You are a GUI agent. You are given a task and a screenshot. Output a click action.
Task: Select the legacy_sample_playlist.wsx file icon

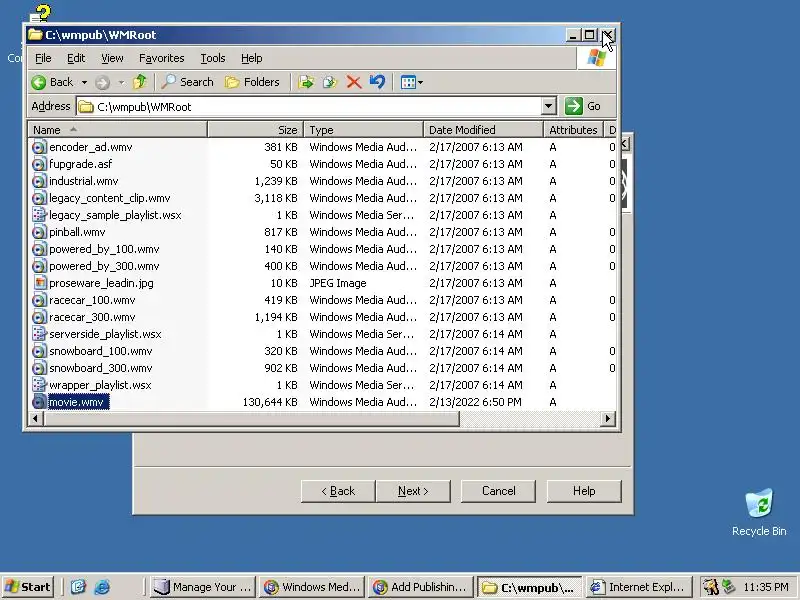coord(39,215)
